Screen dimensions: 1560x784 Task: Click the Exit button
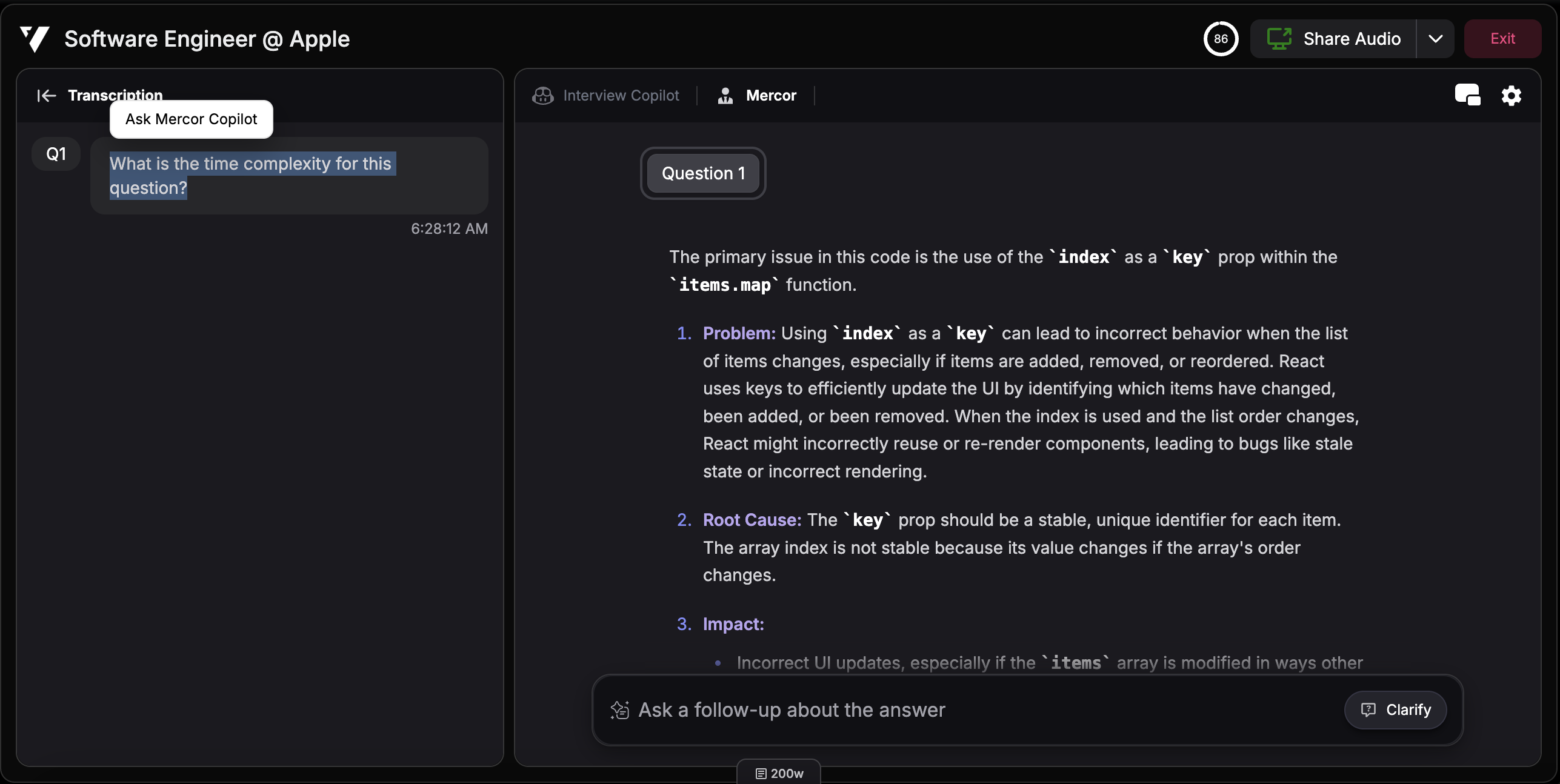pyautogui.click(x=1502, y=39)
